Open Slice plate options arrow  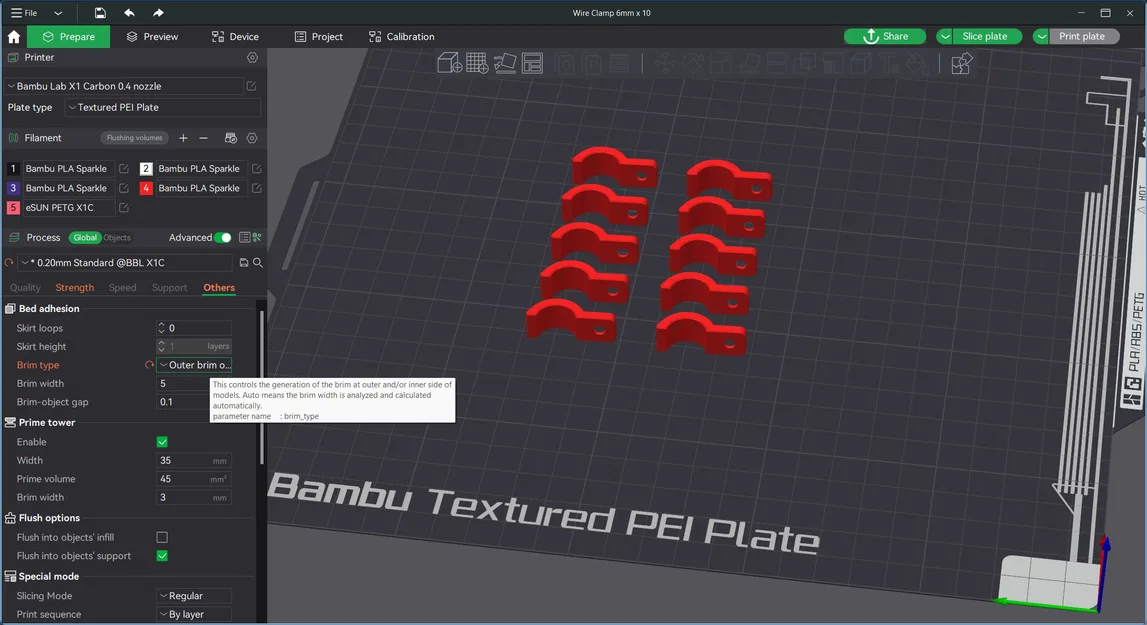[945, 37]
